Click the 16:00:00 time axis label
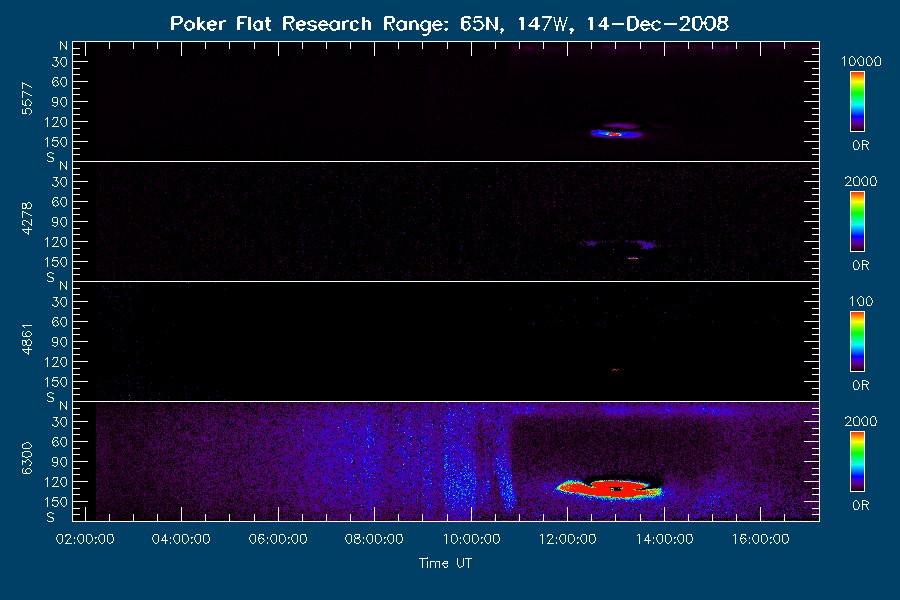The height and width of the screenshot is (600, 900). click(761, 539)
